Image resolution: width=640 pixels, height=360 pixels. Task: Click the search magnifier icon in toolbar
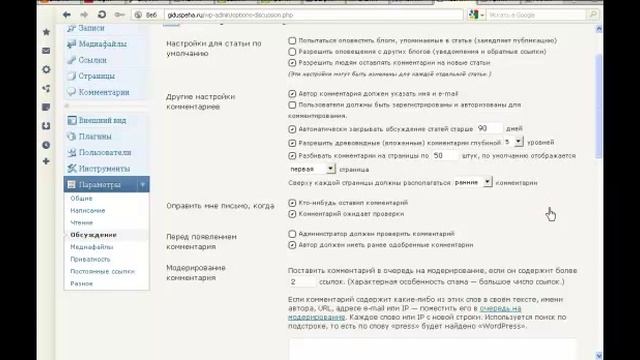pos(593,15)
